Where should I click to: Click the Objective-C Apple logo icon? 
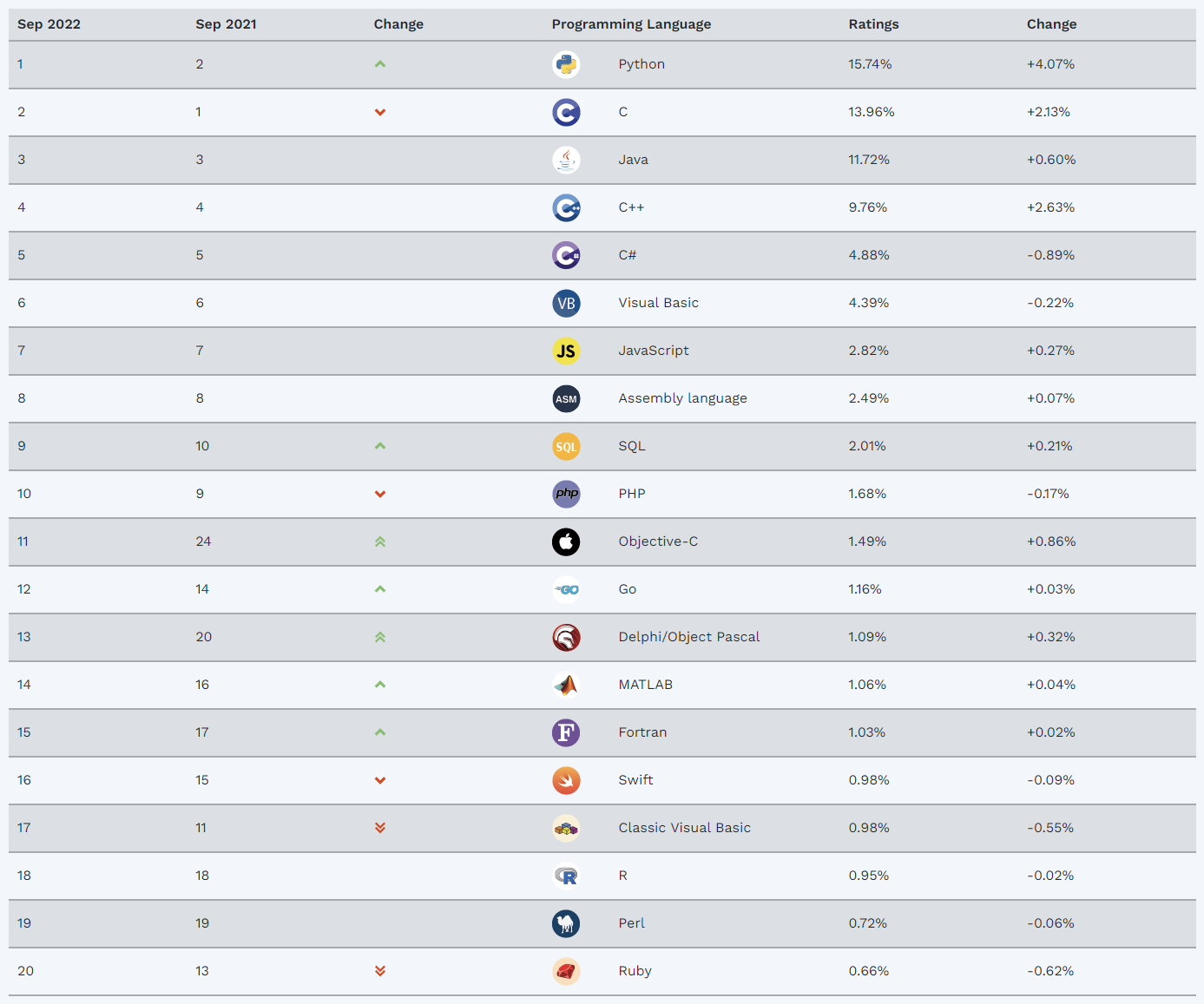click(566, 541)
